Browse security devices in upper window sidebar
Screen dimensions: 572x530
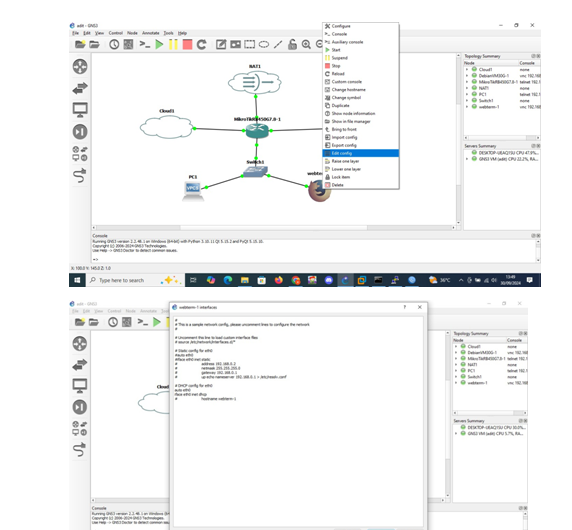pos(80,132)
